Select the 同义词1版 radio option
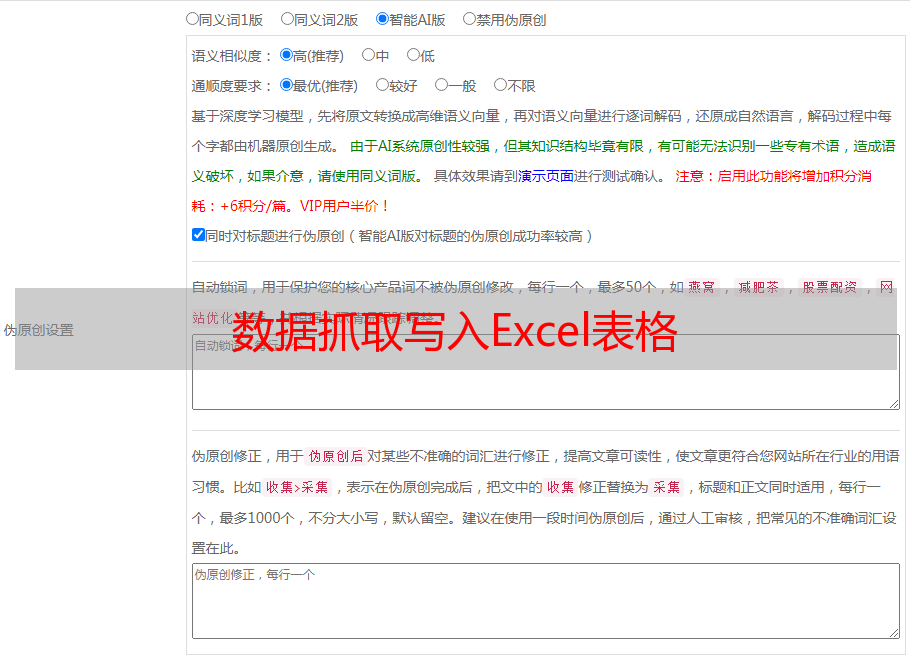The width and height of the screenshot is (911, 658). [192, 19]
